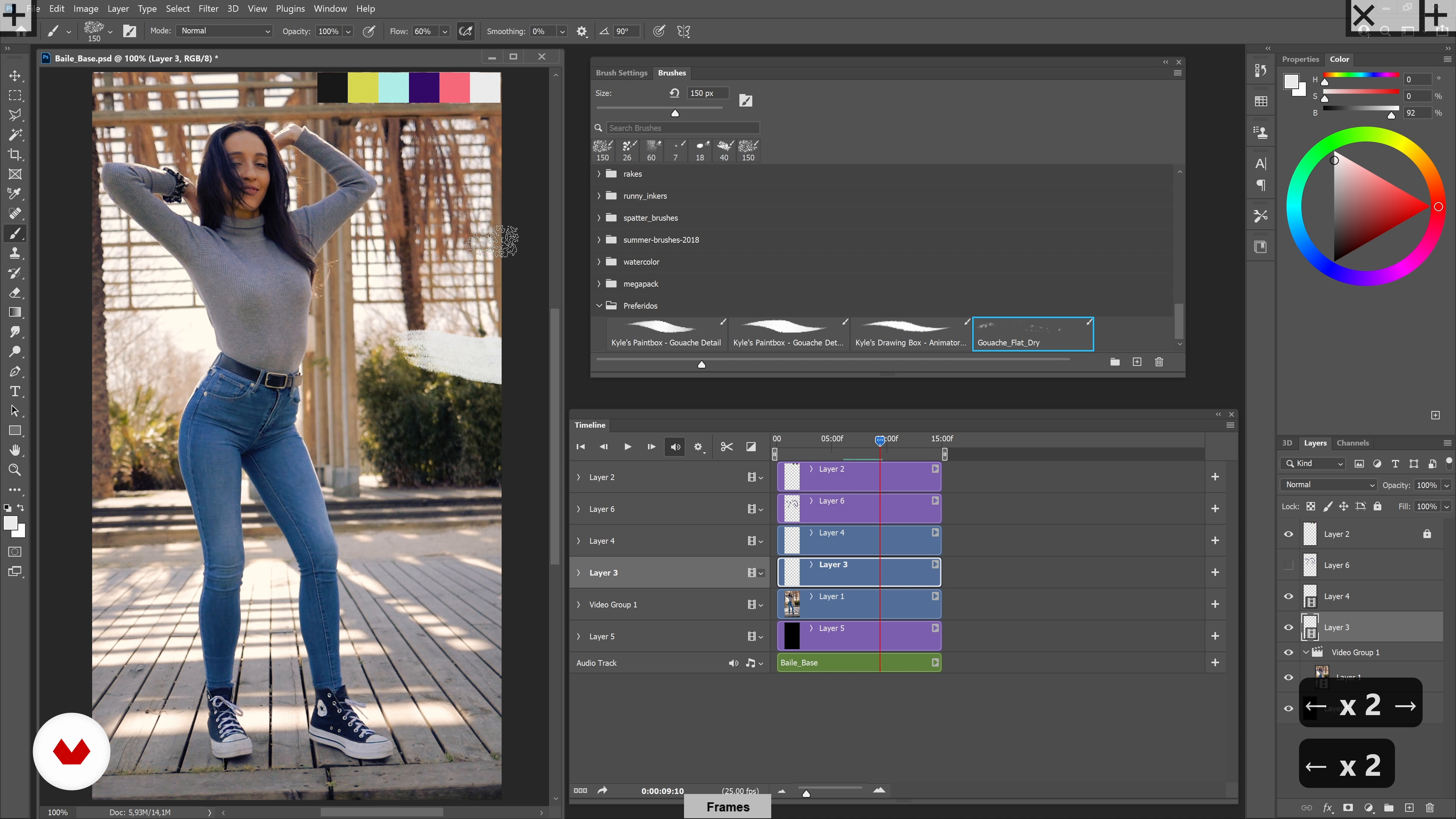1456x819 pixels.
Task: Click the Hue slider in Color panel
Action: [x=1360, y=75]
